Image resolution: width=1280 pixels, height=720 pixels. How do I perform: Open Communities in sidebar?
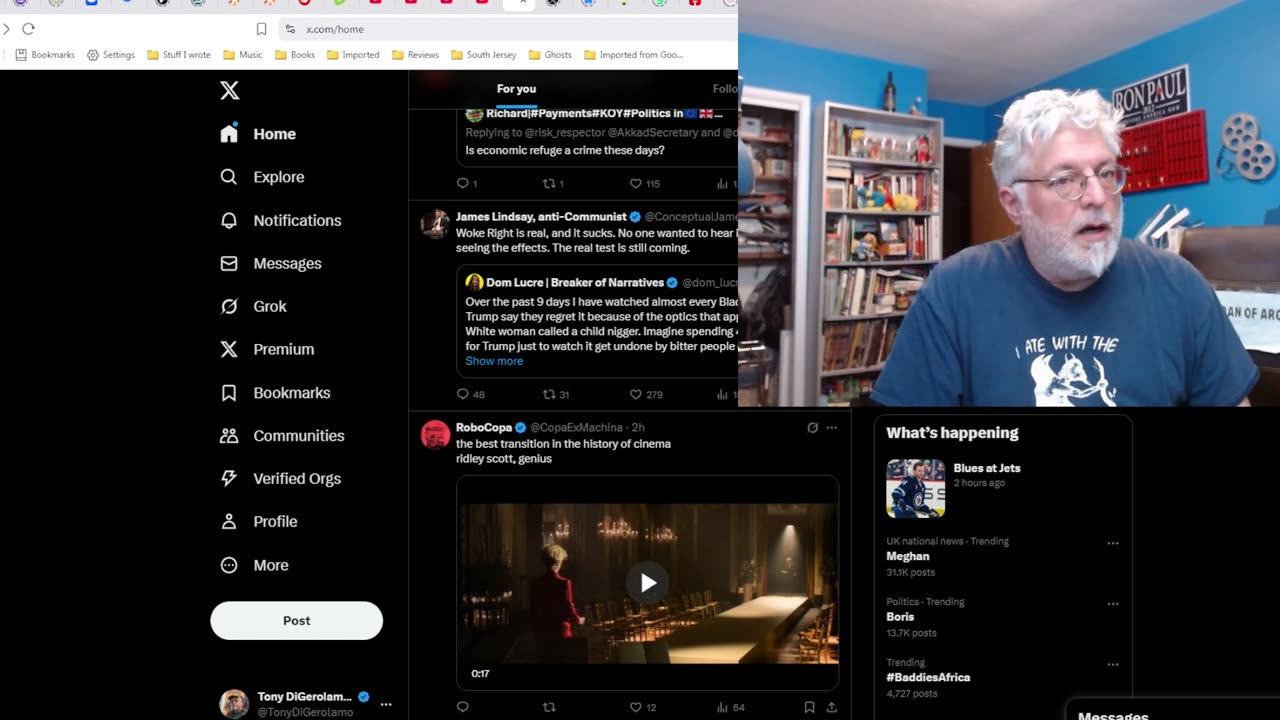click(x=282, y=436)
